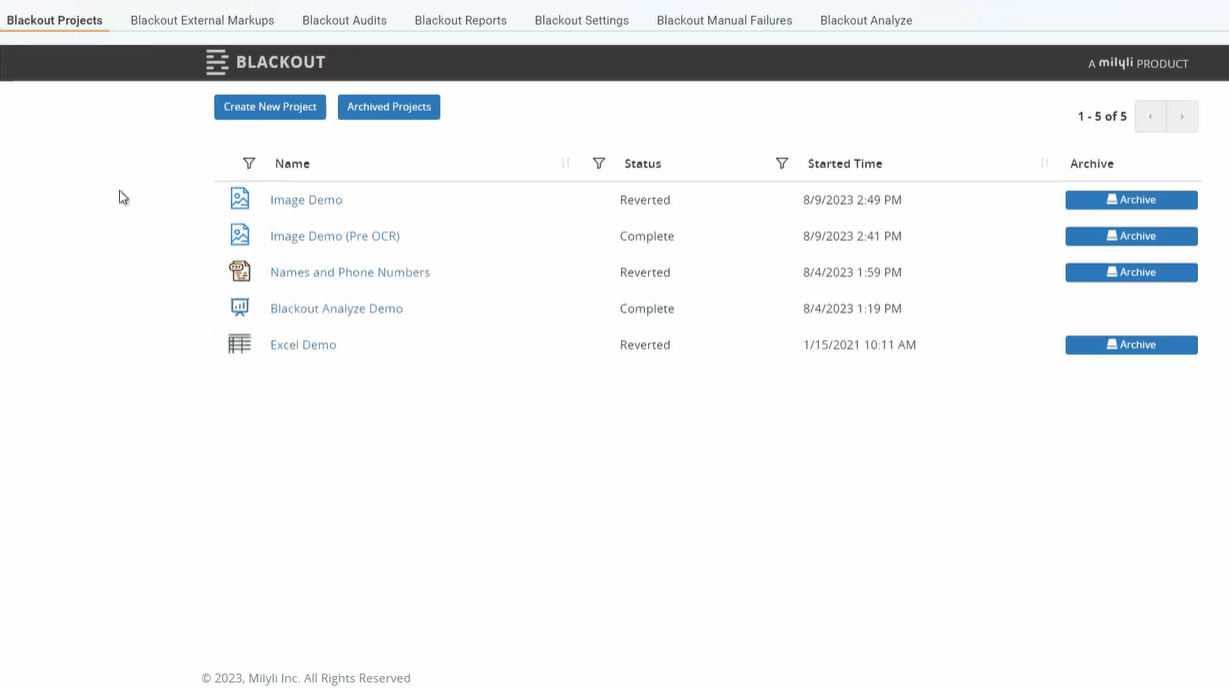Archive the Image Demo project
The image size is (1229, 689).
coord(1131,200)
